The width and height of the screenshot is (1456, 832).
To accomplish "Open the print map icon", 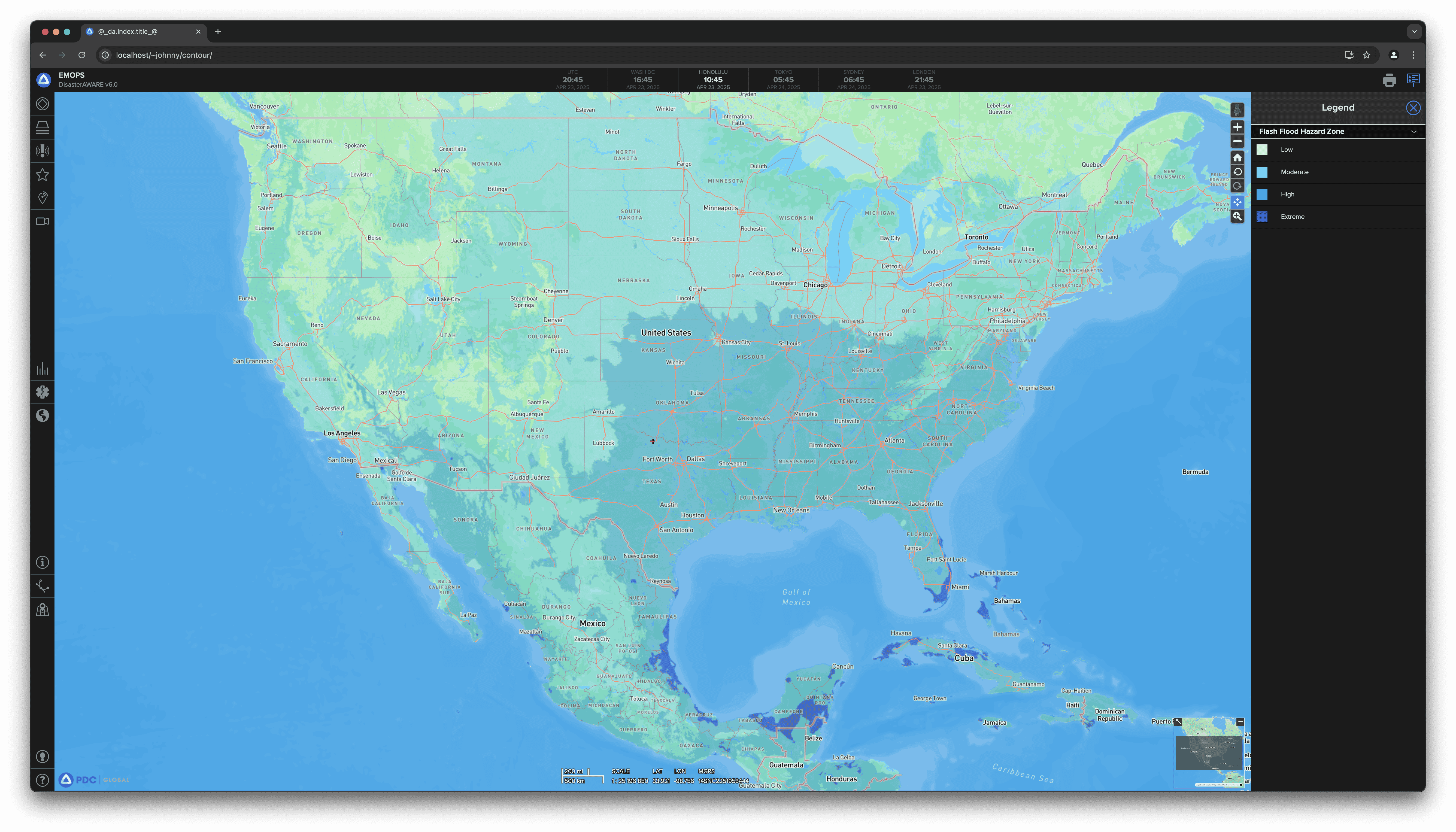I will tap(1389, 80).
